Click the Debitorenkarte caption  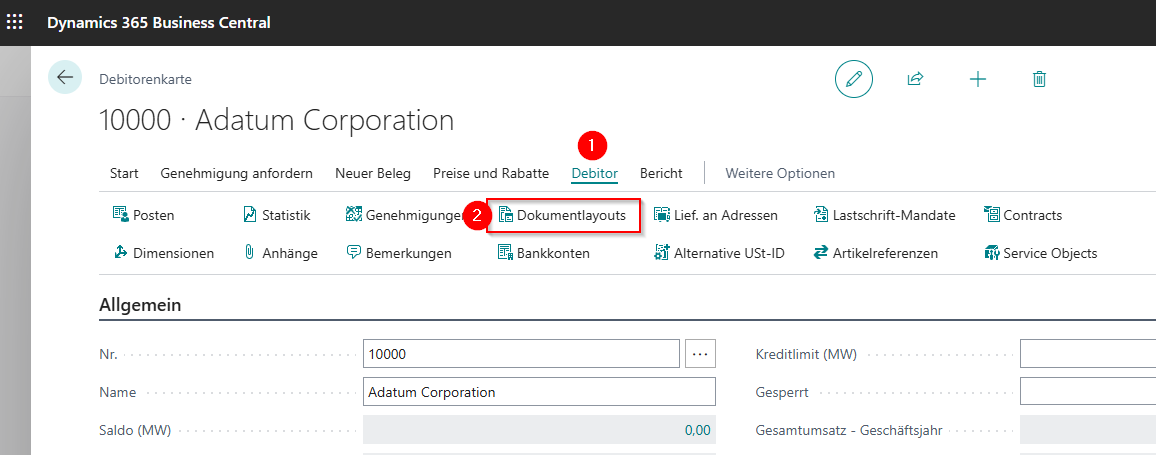tap(146, 80)
